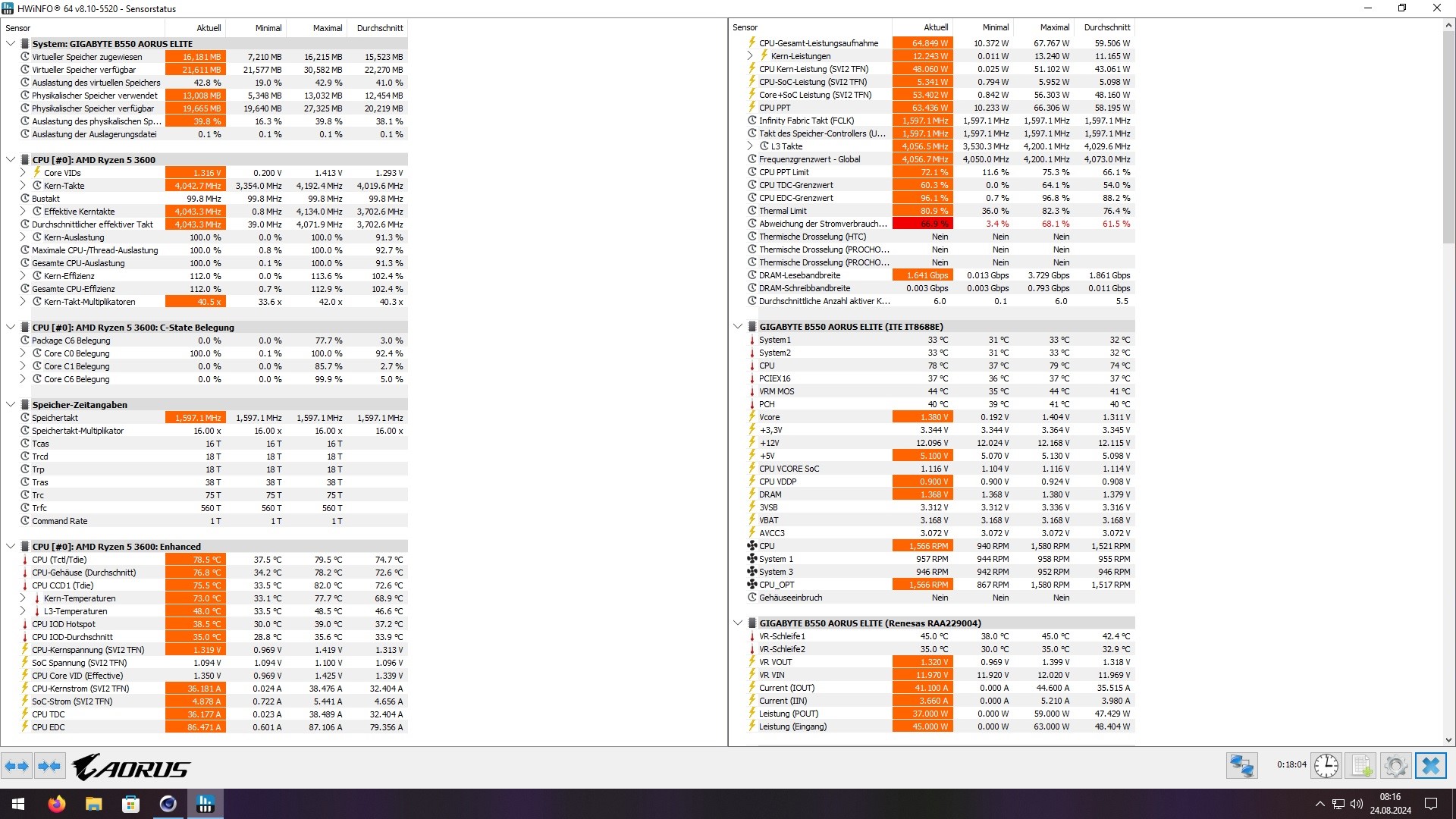Expand the Effektive Kerntakte entry
The image size is (1456, 819).
tap(23, 211)
